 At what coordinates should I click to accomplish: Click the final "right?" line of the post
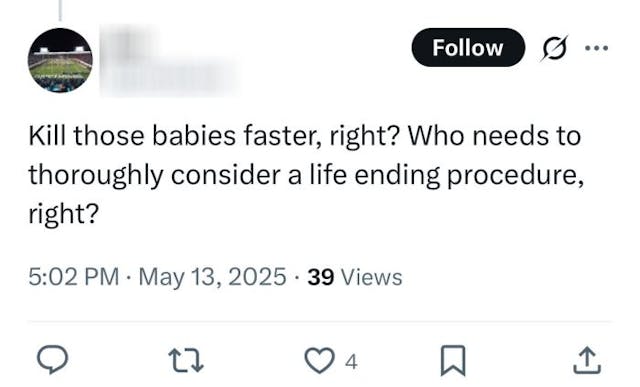pos(64,214)
